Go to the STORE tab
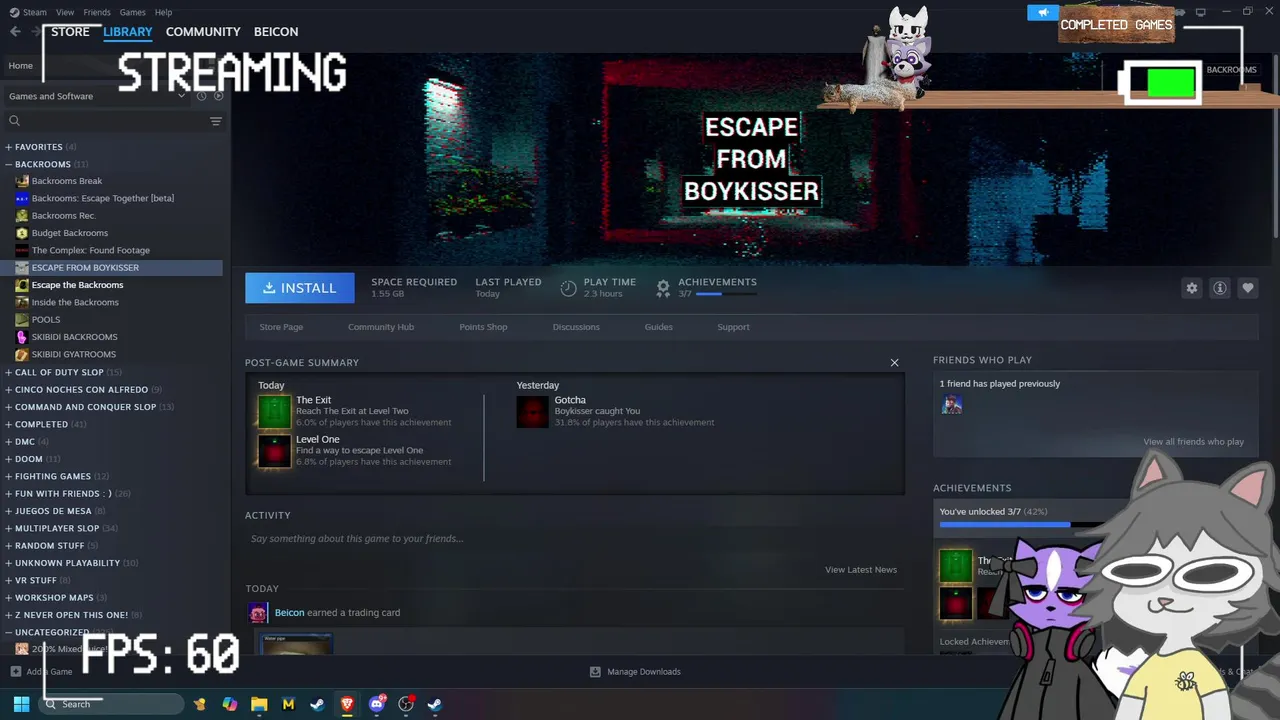 (70, 32)
